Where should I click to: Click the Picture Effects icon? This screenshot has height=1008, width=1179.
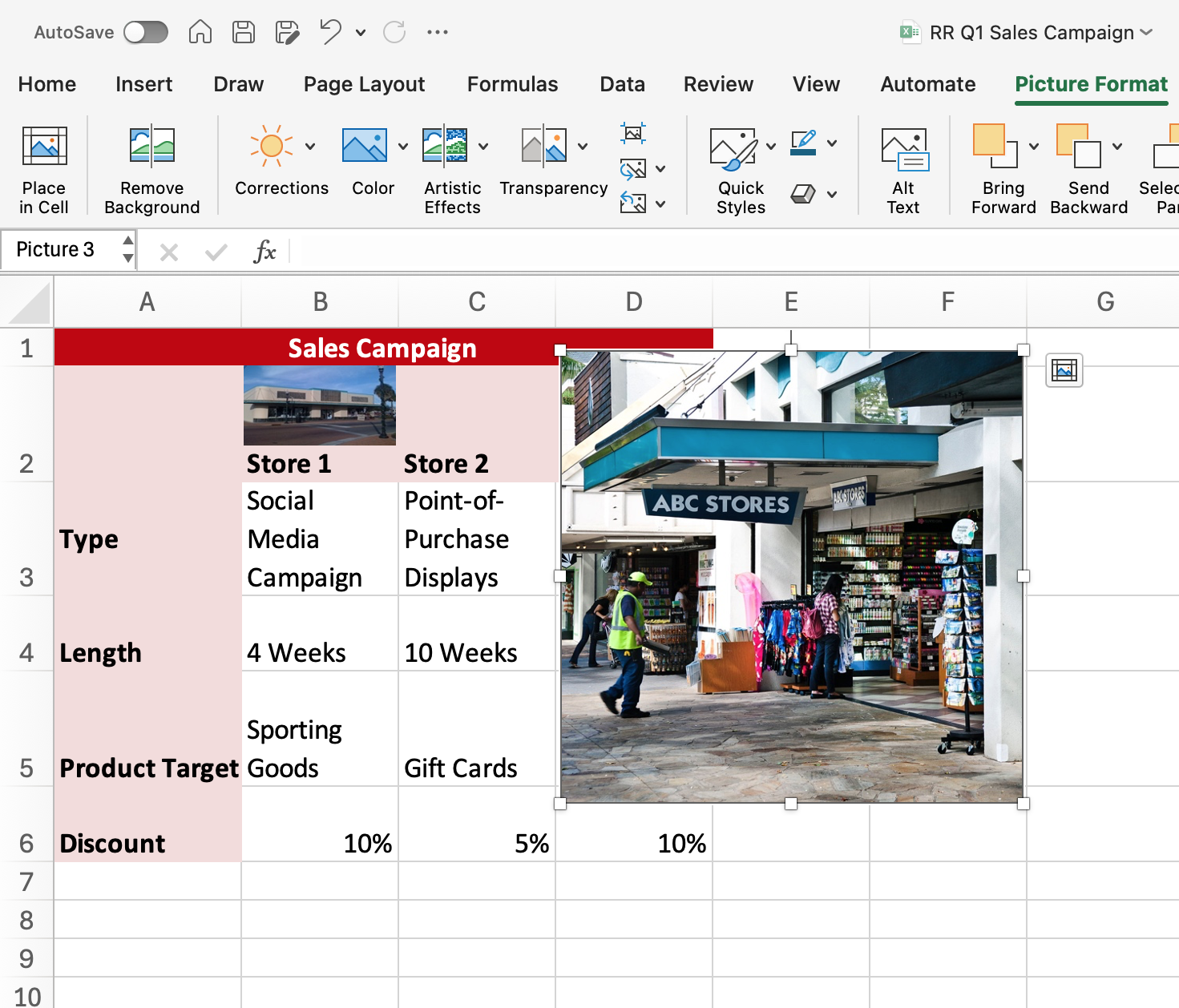(804, 194)
